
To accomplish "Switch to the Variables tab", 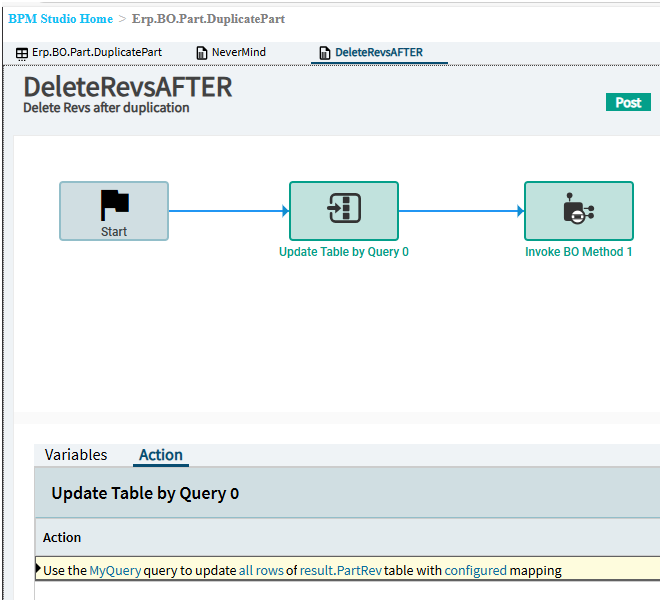I will point(76,455).
